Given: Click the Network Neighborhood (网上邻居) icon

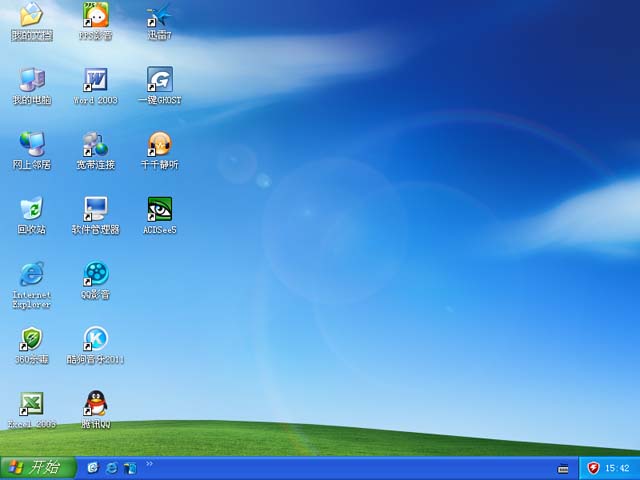Looking at the screenshot, I should [31, 144].
